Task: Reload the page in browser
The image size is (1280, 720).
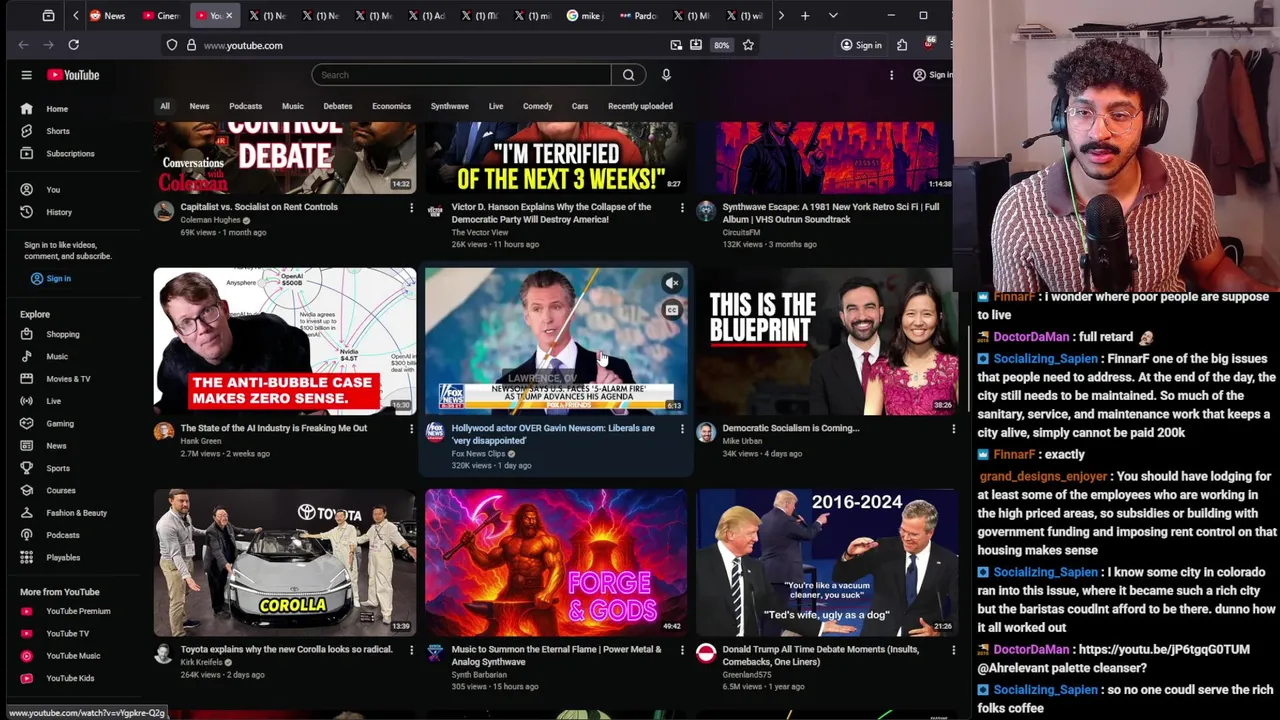Action: point(73,45)
